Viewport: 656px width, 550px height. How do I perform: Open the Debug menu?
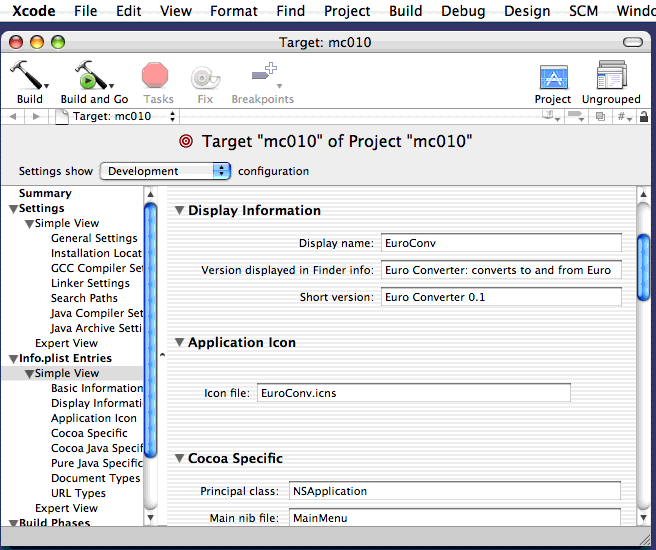tap(463, 11)
